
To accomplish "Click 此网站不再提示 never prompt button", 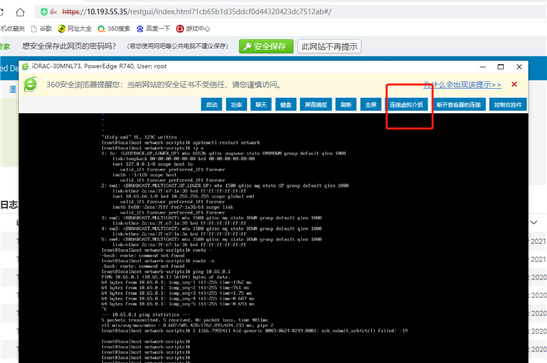I will point(329,46).
